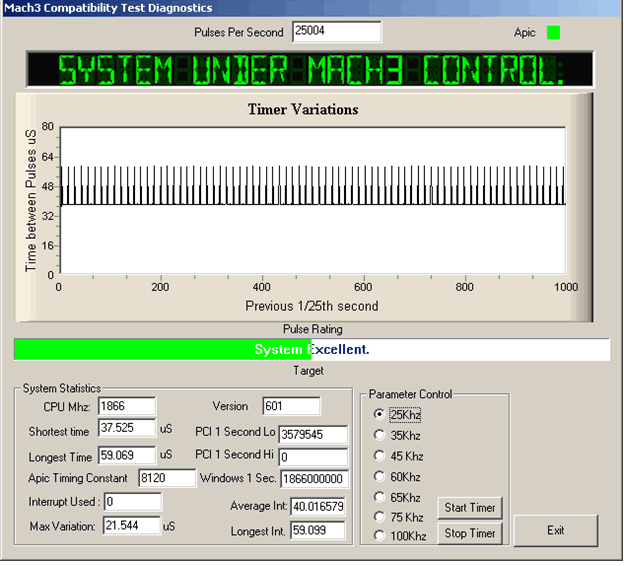Viewport: 624px width, 566px height.
Task: Click the 'Target' label
Action: (x=308, y=371)
